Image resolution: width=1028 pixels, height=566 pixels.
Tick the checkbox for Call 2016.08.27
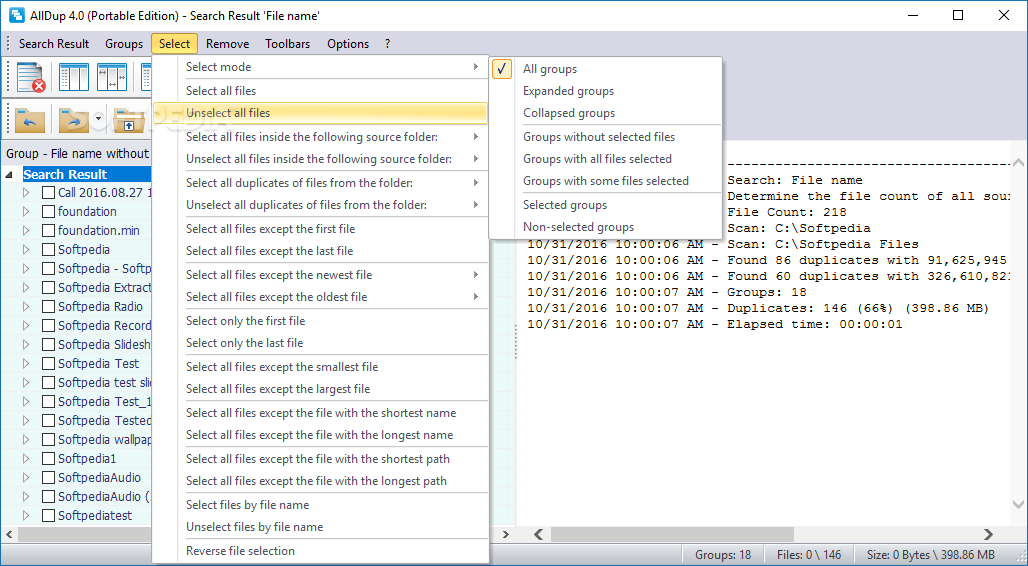(48, 193)
